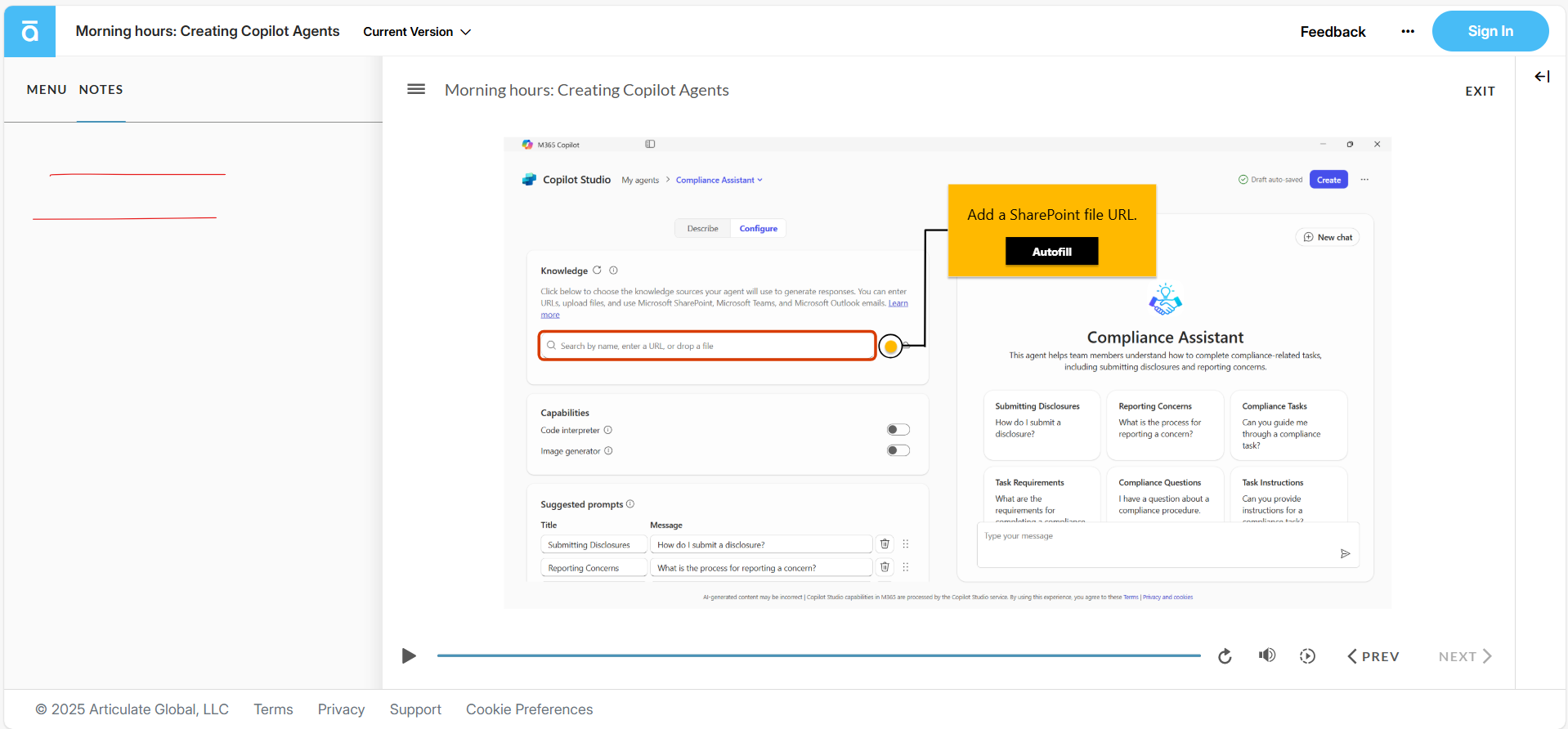Image resolution: width=1568 pixels, height=729 pixels.
Task: Click the Code interpreter info icon
Action: click(x=608, y=430)
